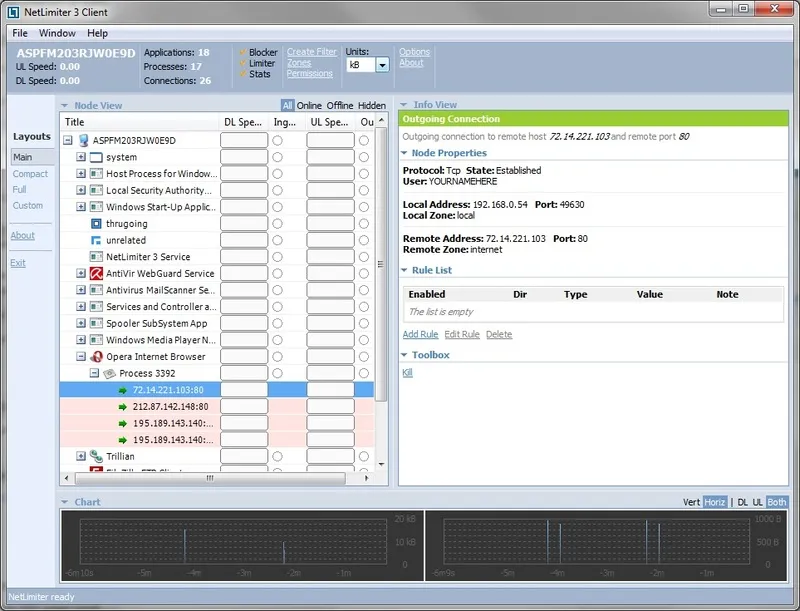Image resolution: width=800 pixels, height=611 pixels.
Task: Click the Windows Media Player Network icon
Action: click(x=96, y=340)
